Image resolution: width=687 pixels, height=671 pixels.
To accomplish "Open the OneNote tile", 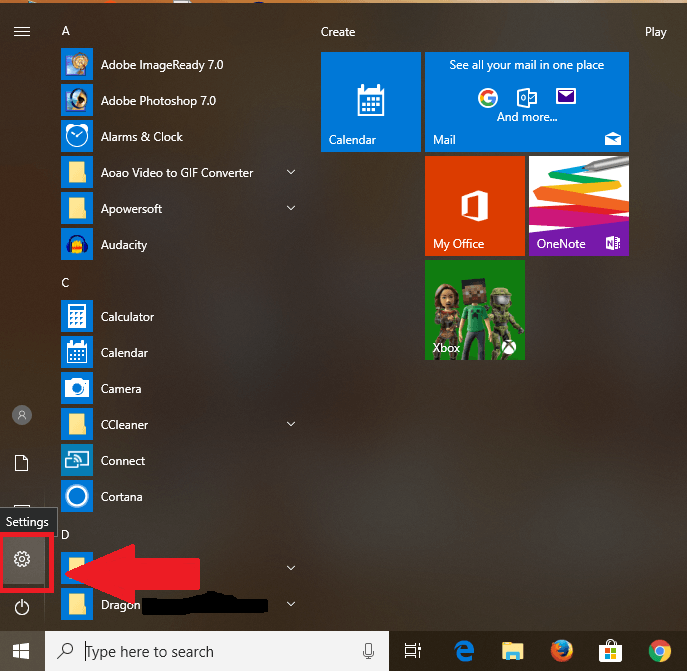I will pyautogui.click(x=579, y=206).
